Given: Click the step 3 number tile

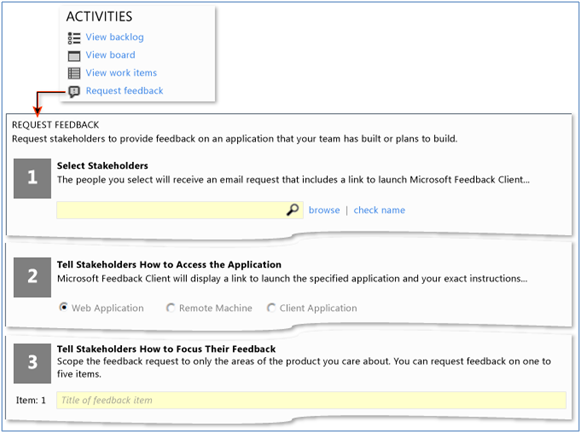Looking at the screenshot, I should point(32,363).
